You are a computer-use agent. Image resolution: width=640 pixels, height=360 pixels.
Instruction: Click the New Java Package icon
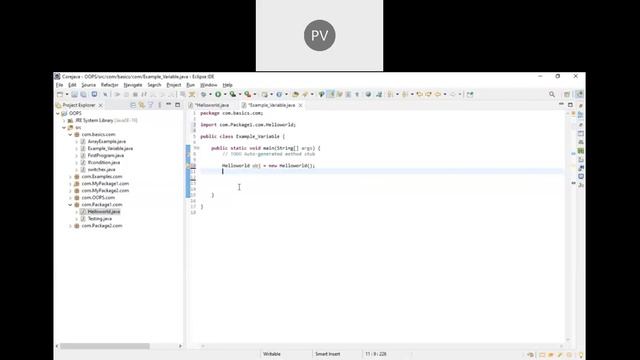pos(264,94)
